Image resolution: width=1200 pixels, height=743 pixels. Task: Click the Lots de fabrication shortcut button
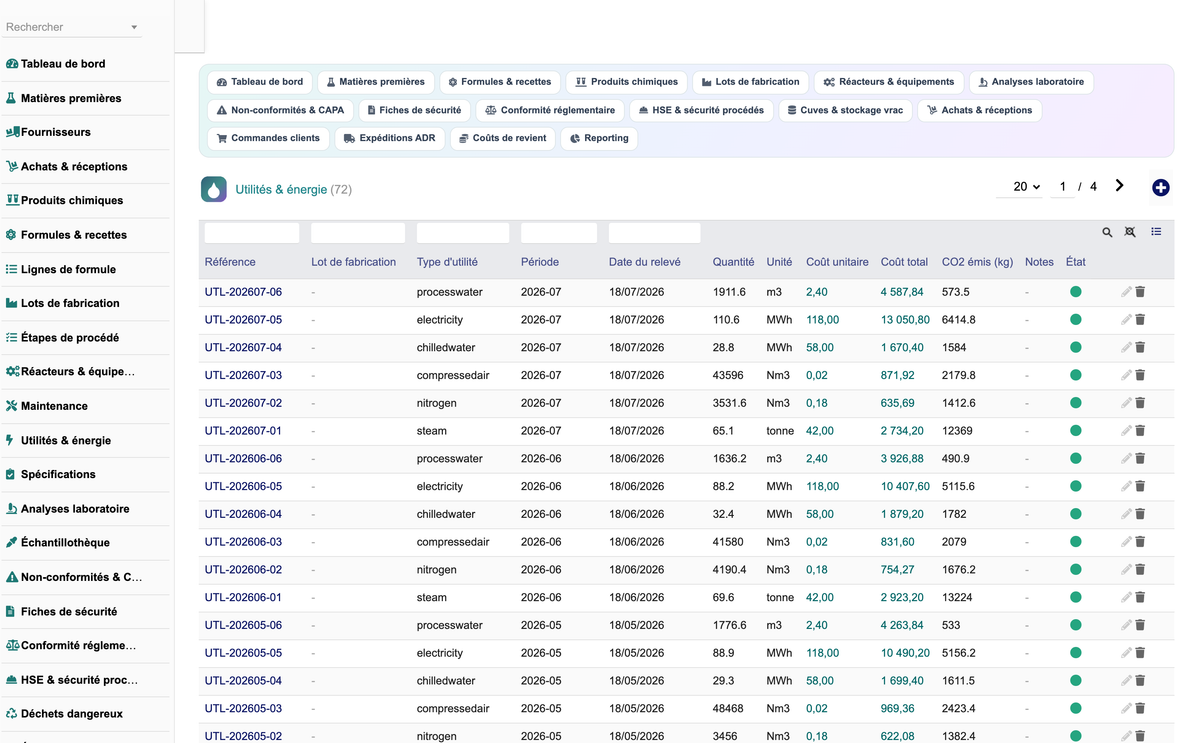(x=750, y=82)
